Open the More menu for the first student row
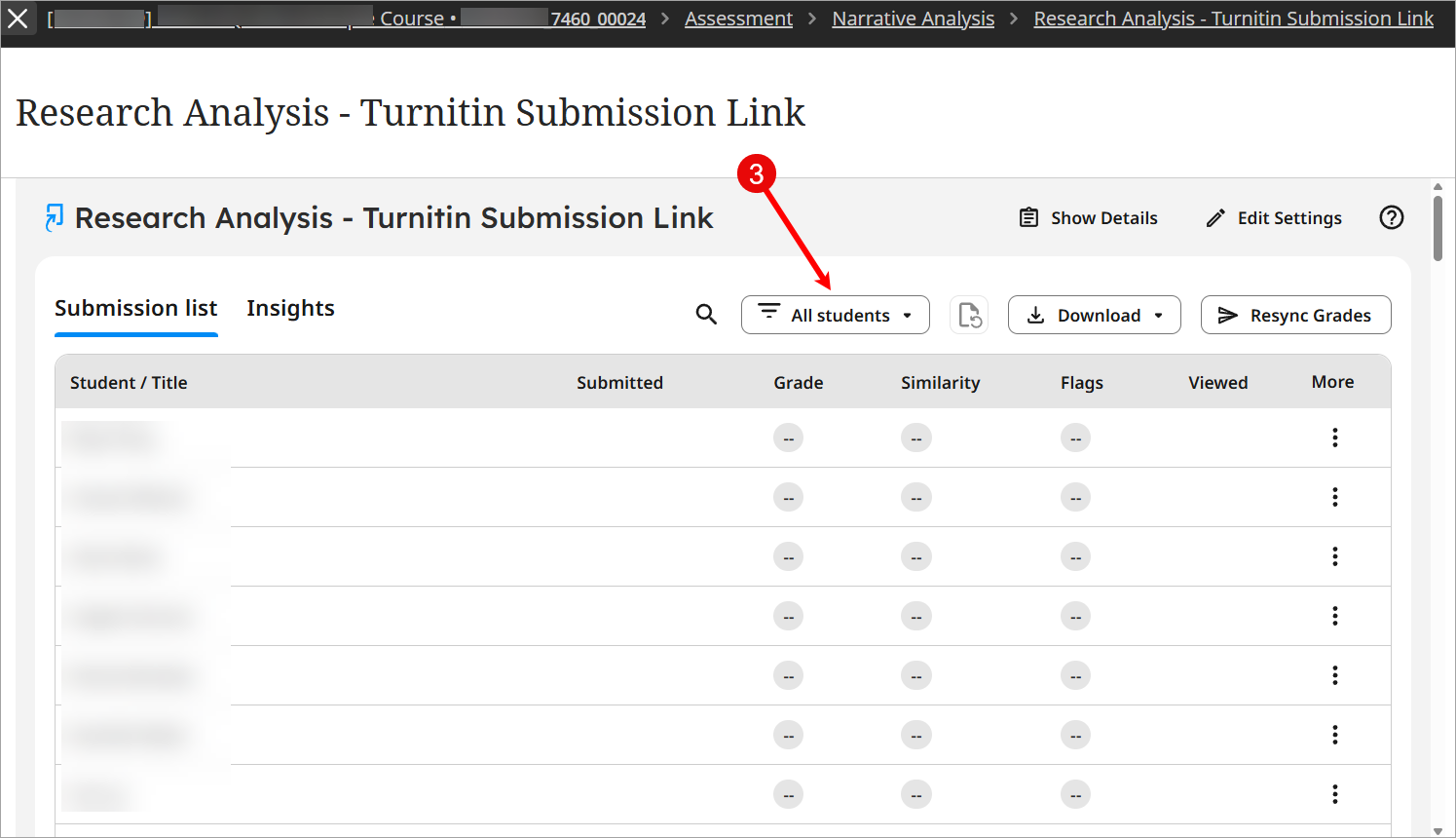The width and height of the screenshot is (1456, 838). [x=1335, y=438]
